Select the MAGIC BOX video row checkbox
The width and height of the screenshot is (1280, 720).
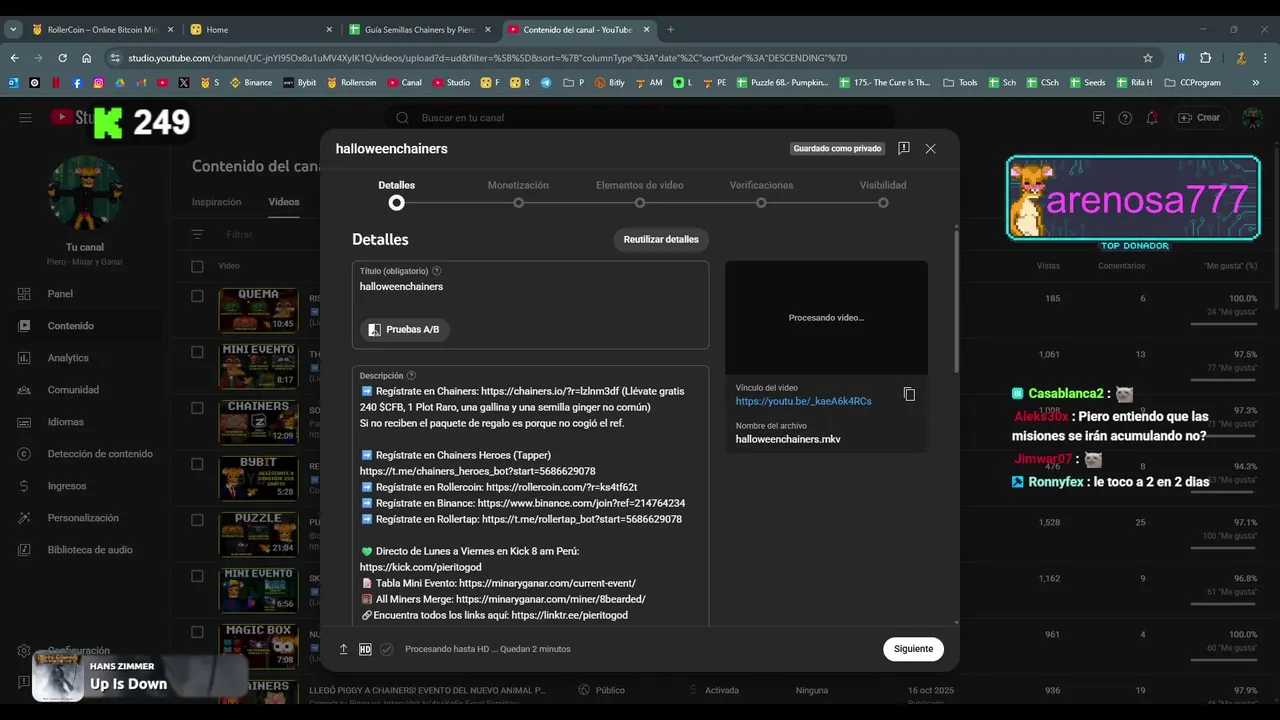coord(197,632)
